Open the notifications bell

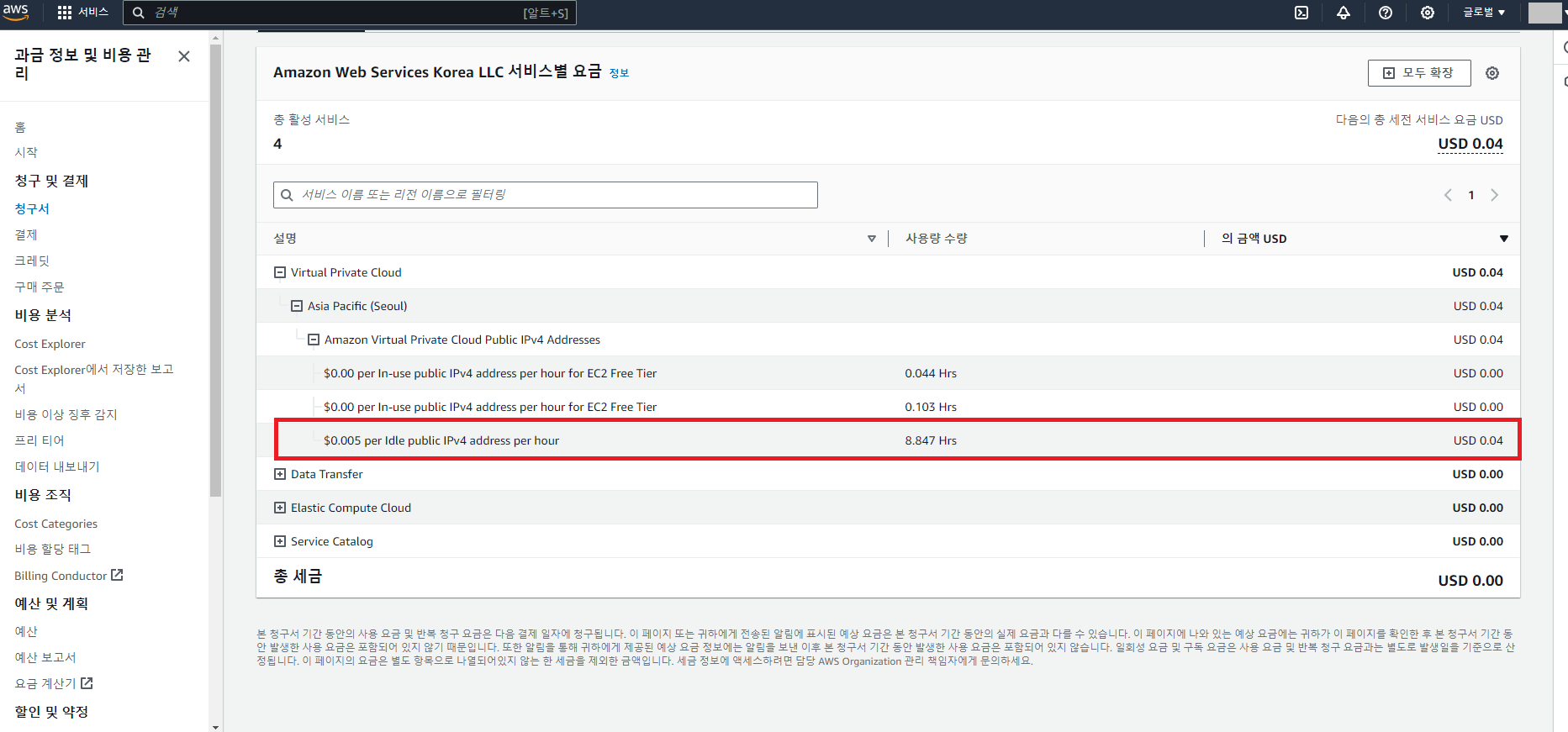pyautogui.click(x=1344, y=13)
